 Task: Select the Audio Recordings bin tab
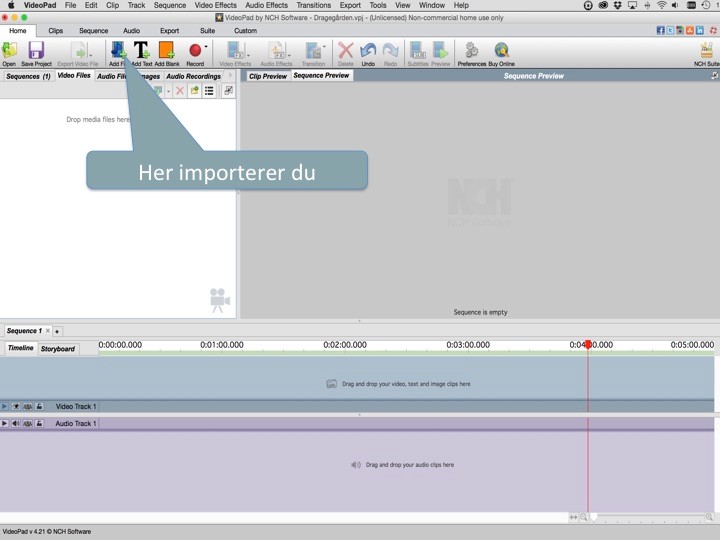tap(193, 76)
